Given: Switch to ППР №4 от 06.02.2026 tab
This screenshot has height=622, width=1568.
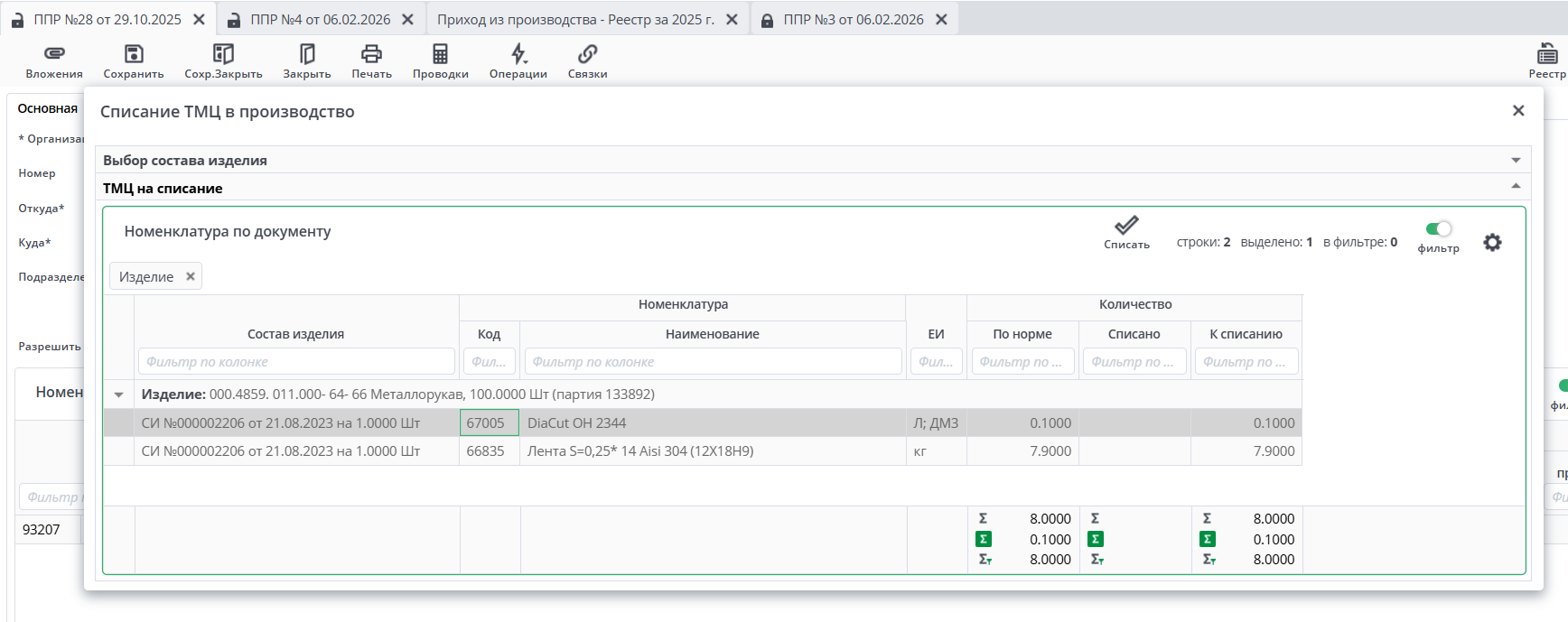Looking at the screenshot, I should tap(320, 19).
